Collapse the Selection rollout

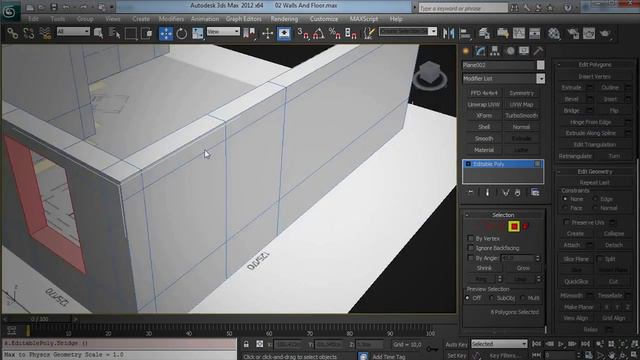(x=503, y=215)
